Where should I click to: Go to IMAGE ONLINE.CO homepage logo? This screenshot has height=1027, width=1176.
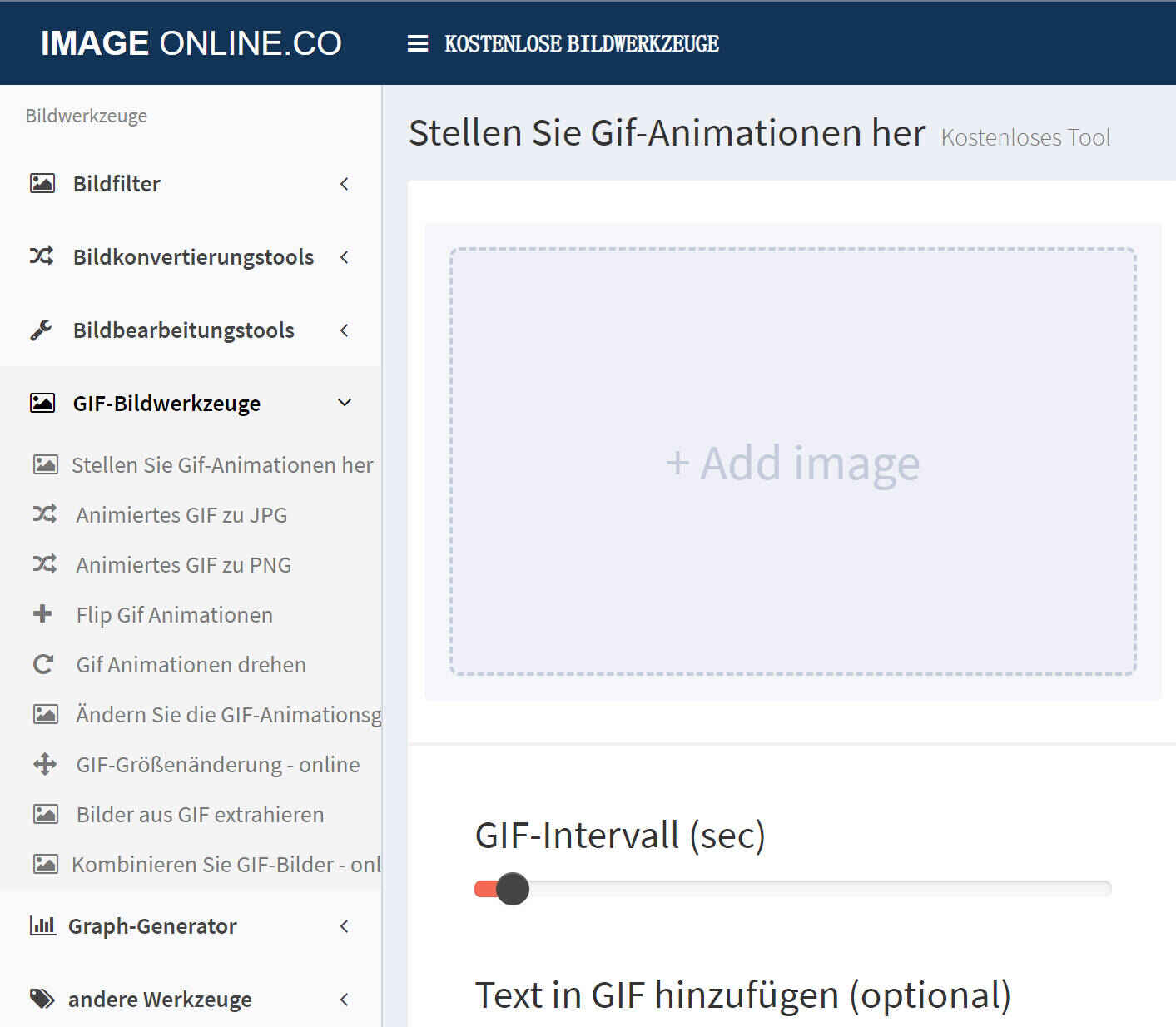click(191, 43)
